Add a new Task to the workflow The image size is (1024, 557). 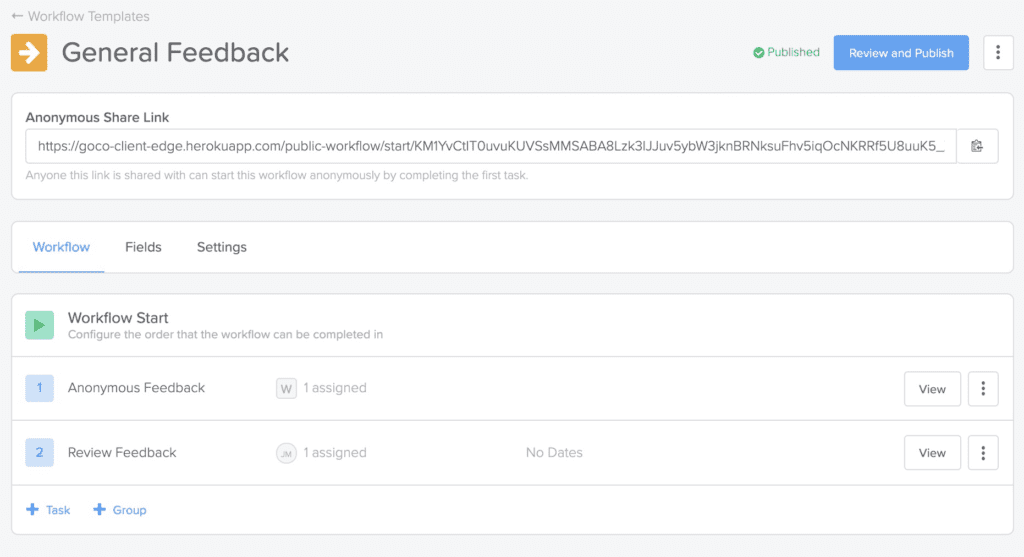[x=48, y=510]
